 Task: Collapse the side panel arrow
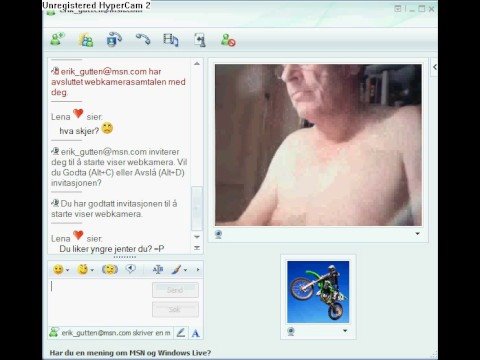(434, 67)
